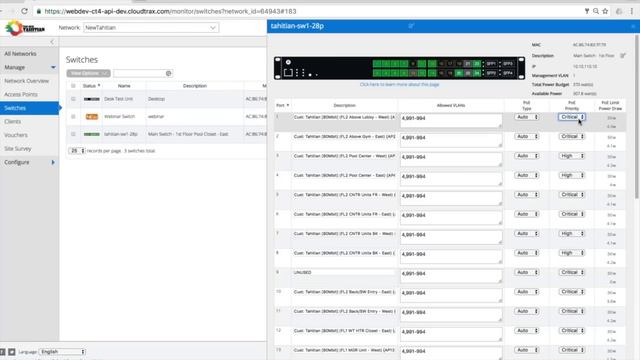Edit the port 5 Allowed VLANs field
Image resolution: width=640 pixels, height=360 pixels.
coord(451,198)
